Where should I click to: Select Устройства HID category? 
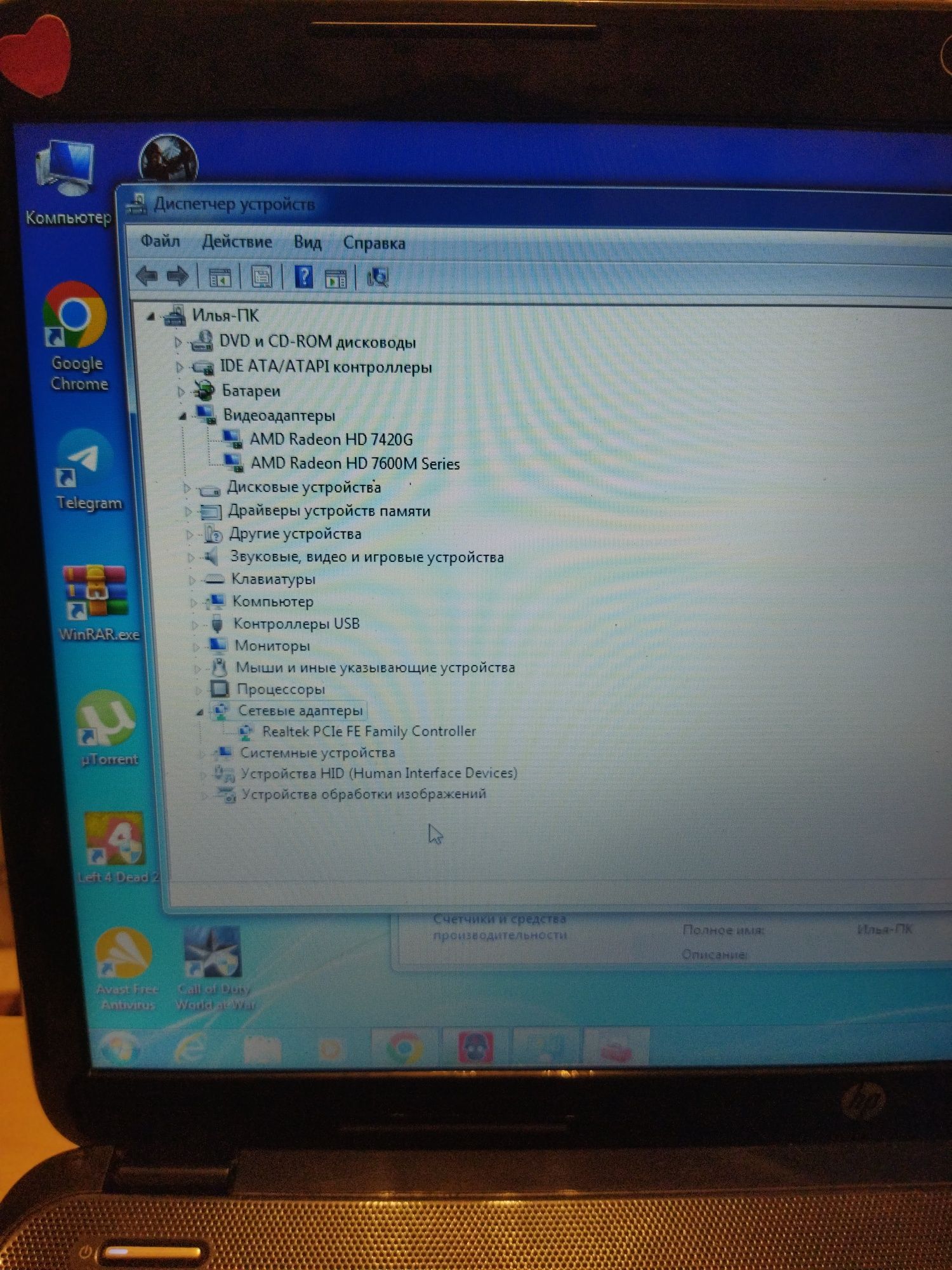[379, 773]
